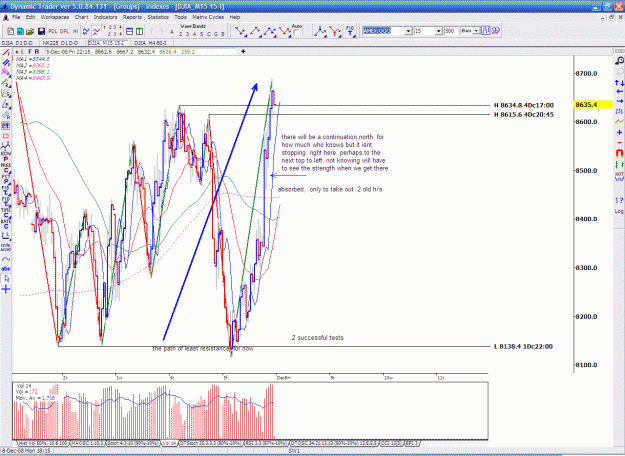Viewport: 625px width, 456px height.
Task: Click the blue right arrow icon
Action: tap(619, 101)
